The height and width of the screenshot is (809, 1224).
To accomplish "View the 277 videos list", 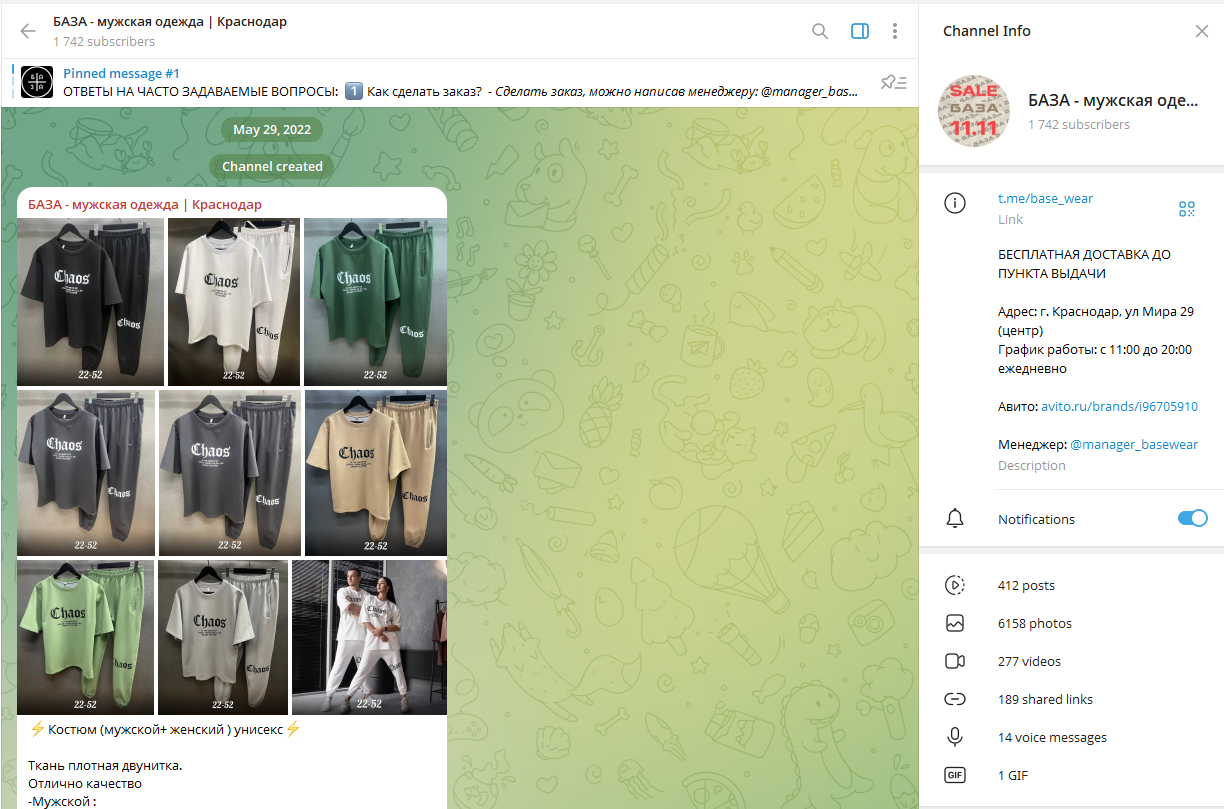I will pyautogui.click(x=1029, y=662).
